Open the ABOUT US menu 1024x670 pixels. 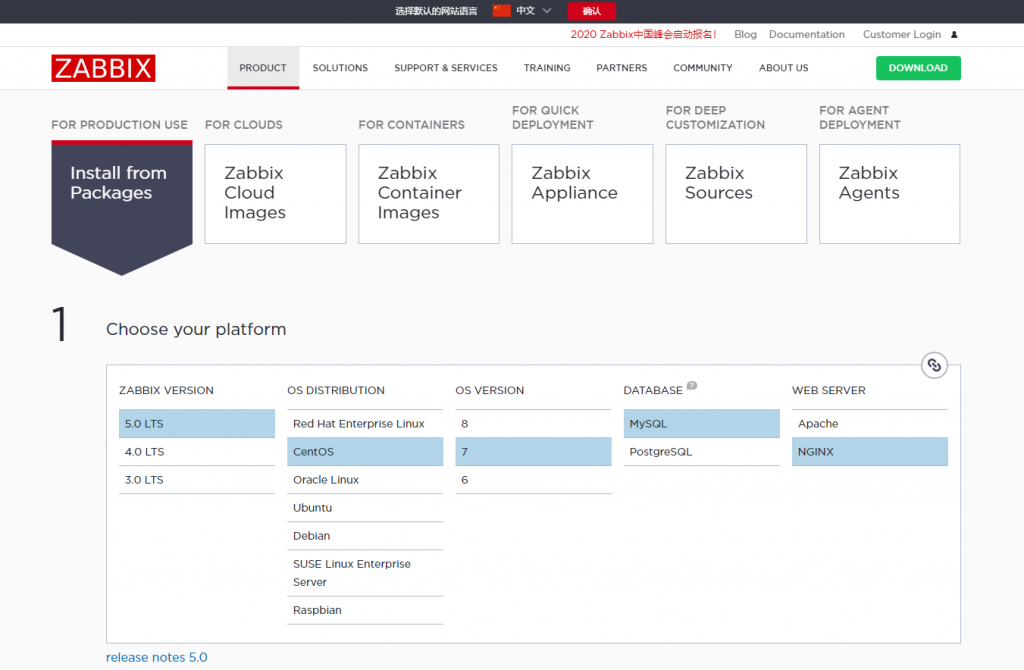(x=784, y=68)
